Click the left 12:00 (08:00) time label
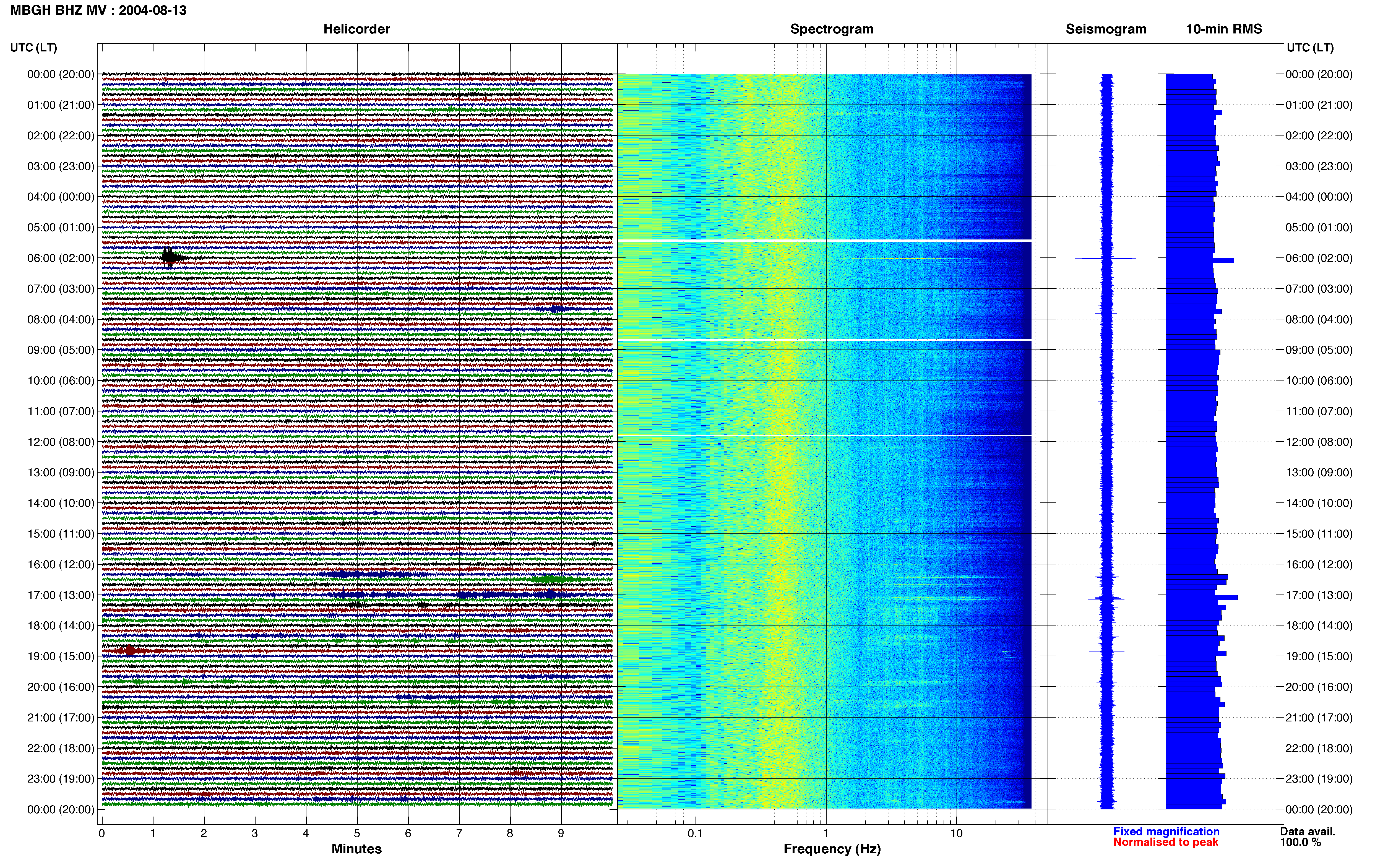The width and height of the screenshot is (1388, 868). [61, 442]
